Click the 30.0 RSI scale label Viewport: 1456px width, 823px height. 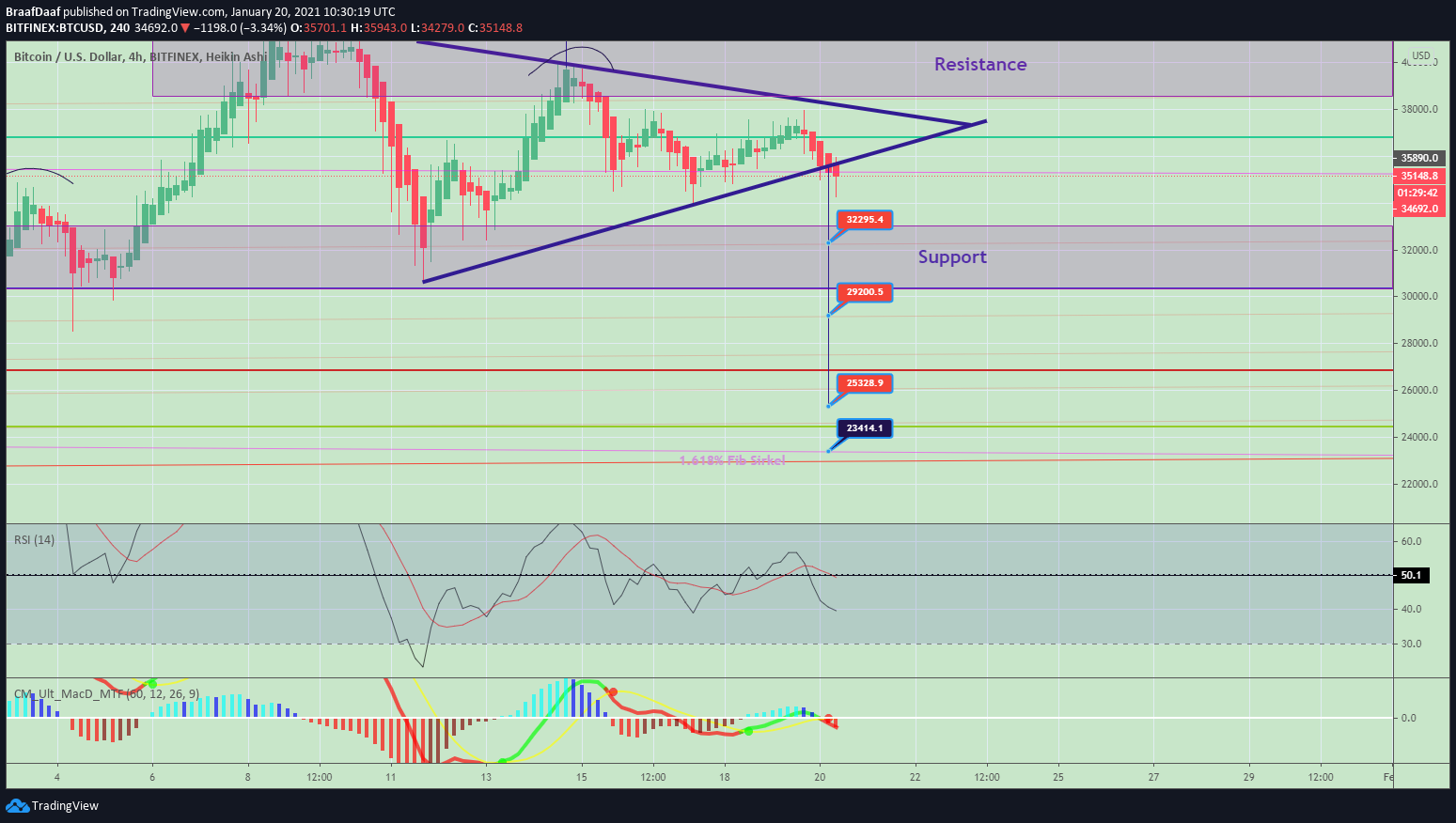(1411, 644)
